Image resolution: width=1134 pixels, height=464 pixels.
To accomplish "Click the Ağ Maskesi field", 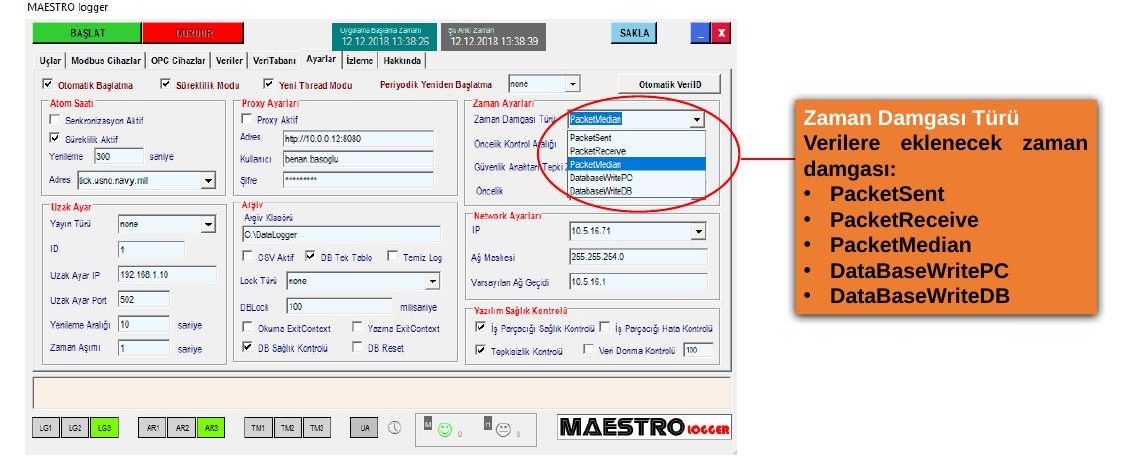I will click(639, 257).
